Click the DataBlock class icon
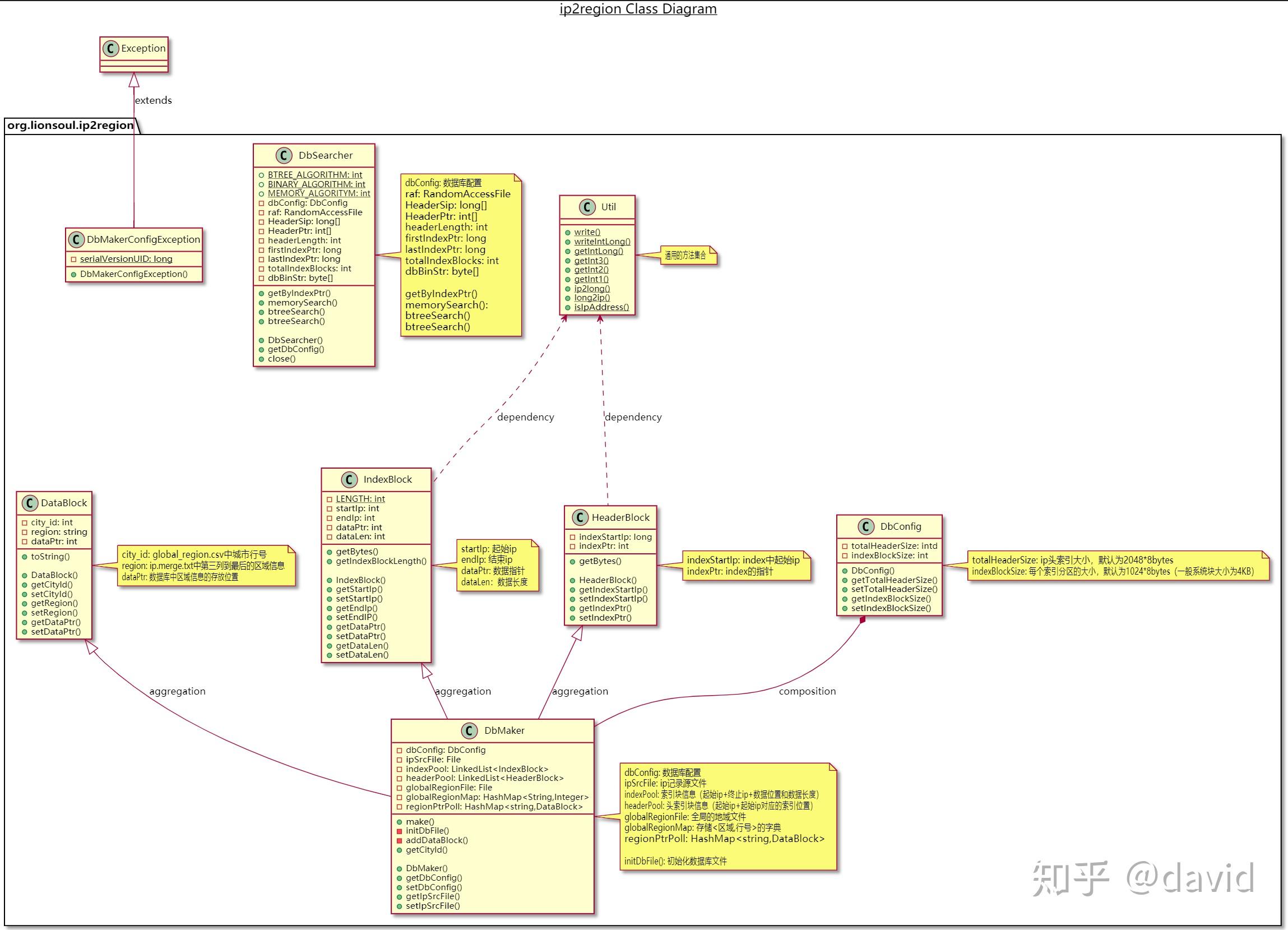 click(x=30, y=503)
